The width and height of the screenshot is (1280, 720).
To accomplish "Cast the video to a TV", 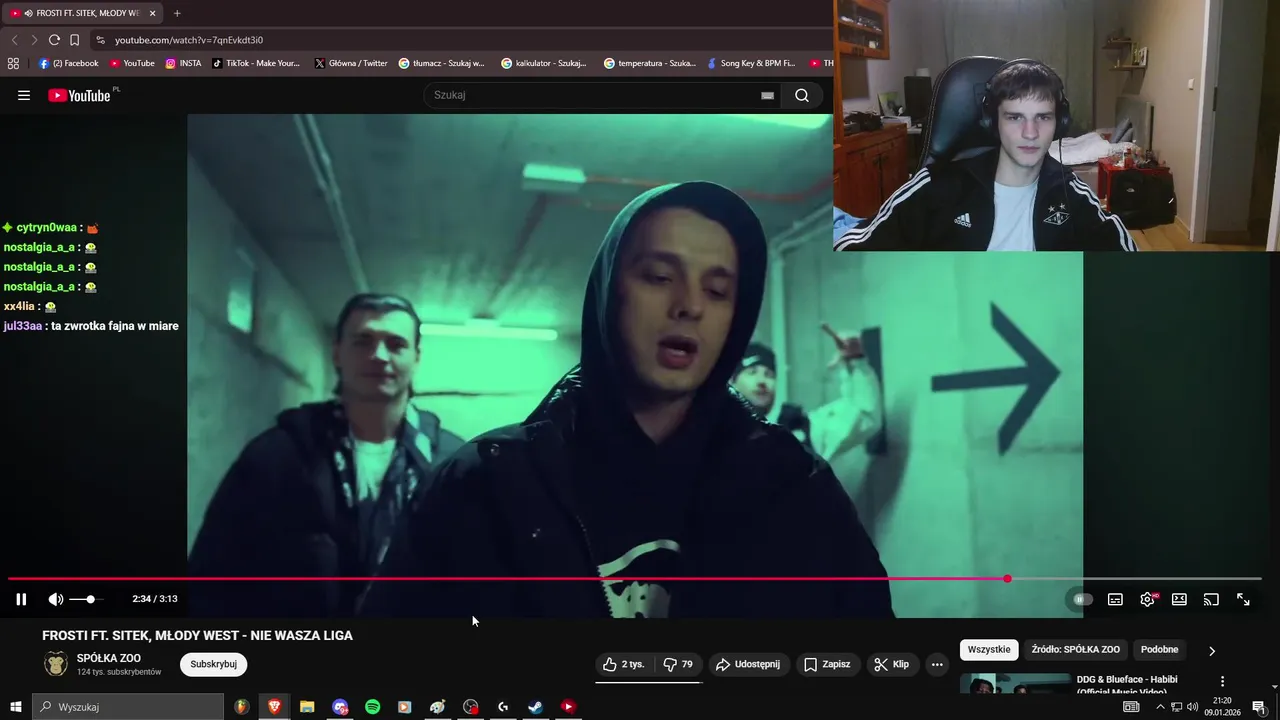I will tap(1211, 599).
